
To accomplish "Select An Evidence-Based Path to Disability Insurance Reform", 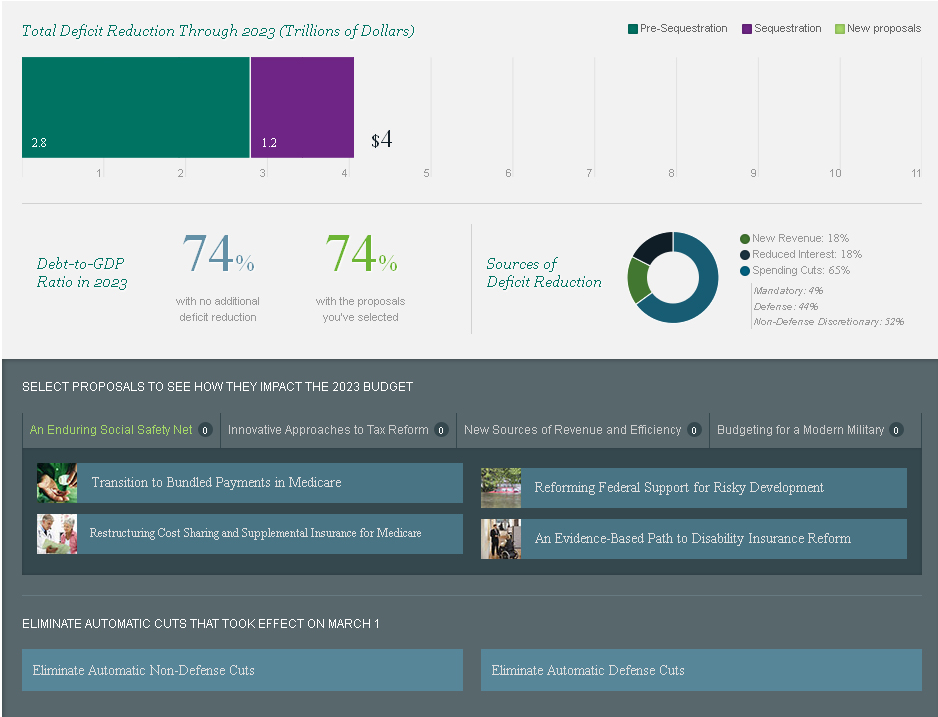I will 713,539.
